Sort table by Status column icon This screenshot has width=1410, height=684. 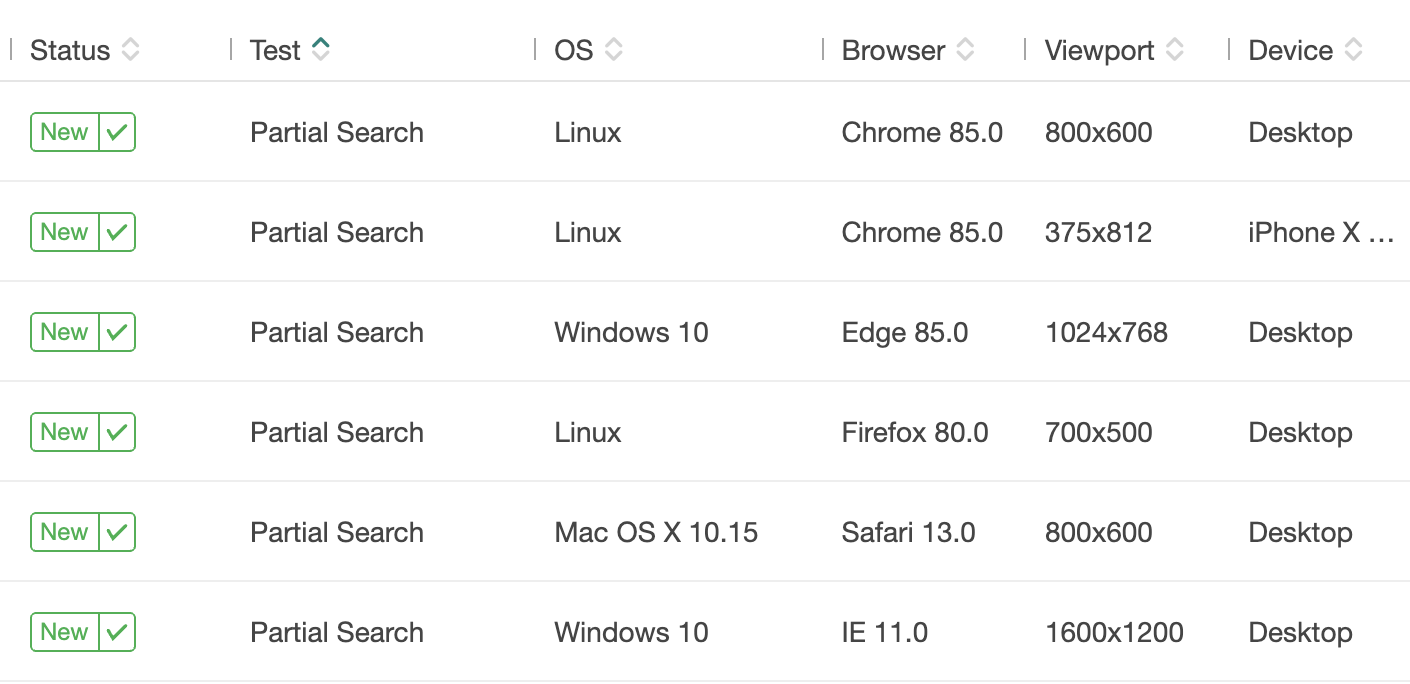click(x=130, y=50)
